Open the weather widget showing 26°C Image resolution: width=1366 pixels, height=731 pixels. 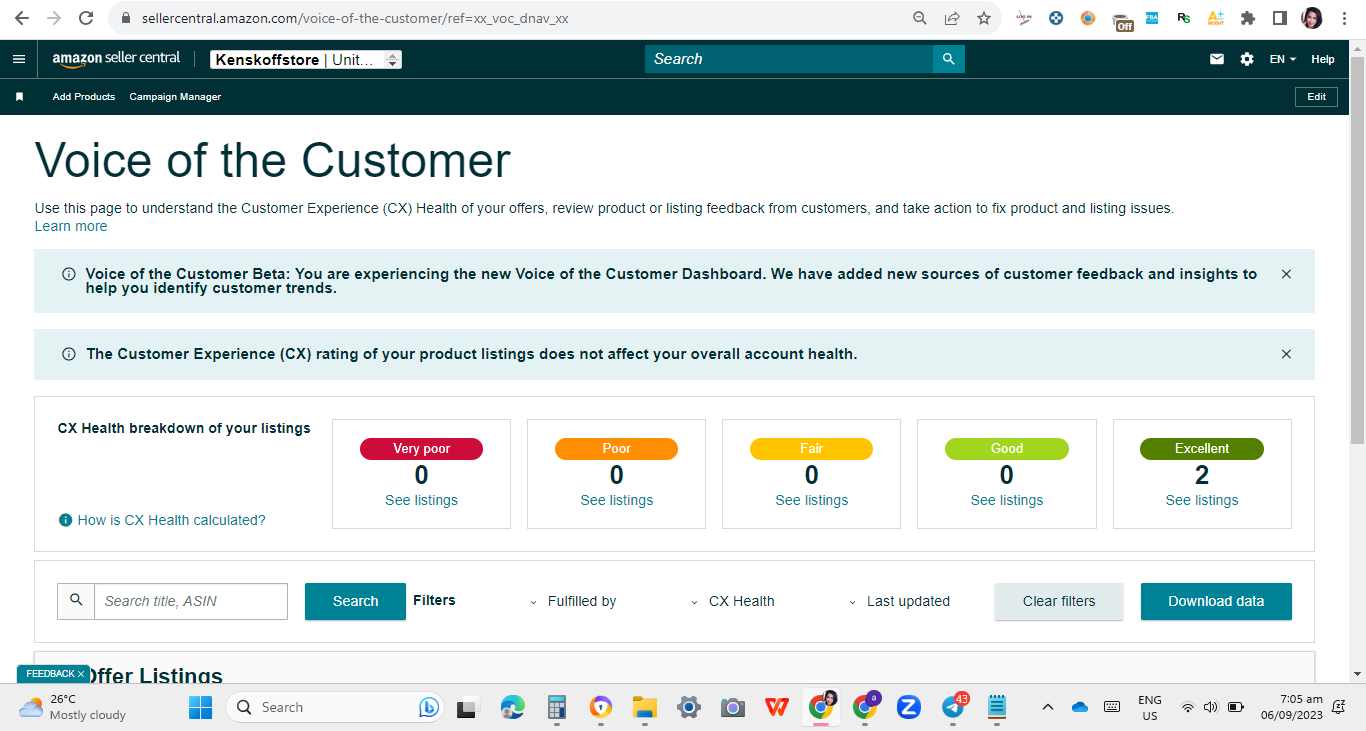pyautogui.click(x=73, y=707)
